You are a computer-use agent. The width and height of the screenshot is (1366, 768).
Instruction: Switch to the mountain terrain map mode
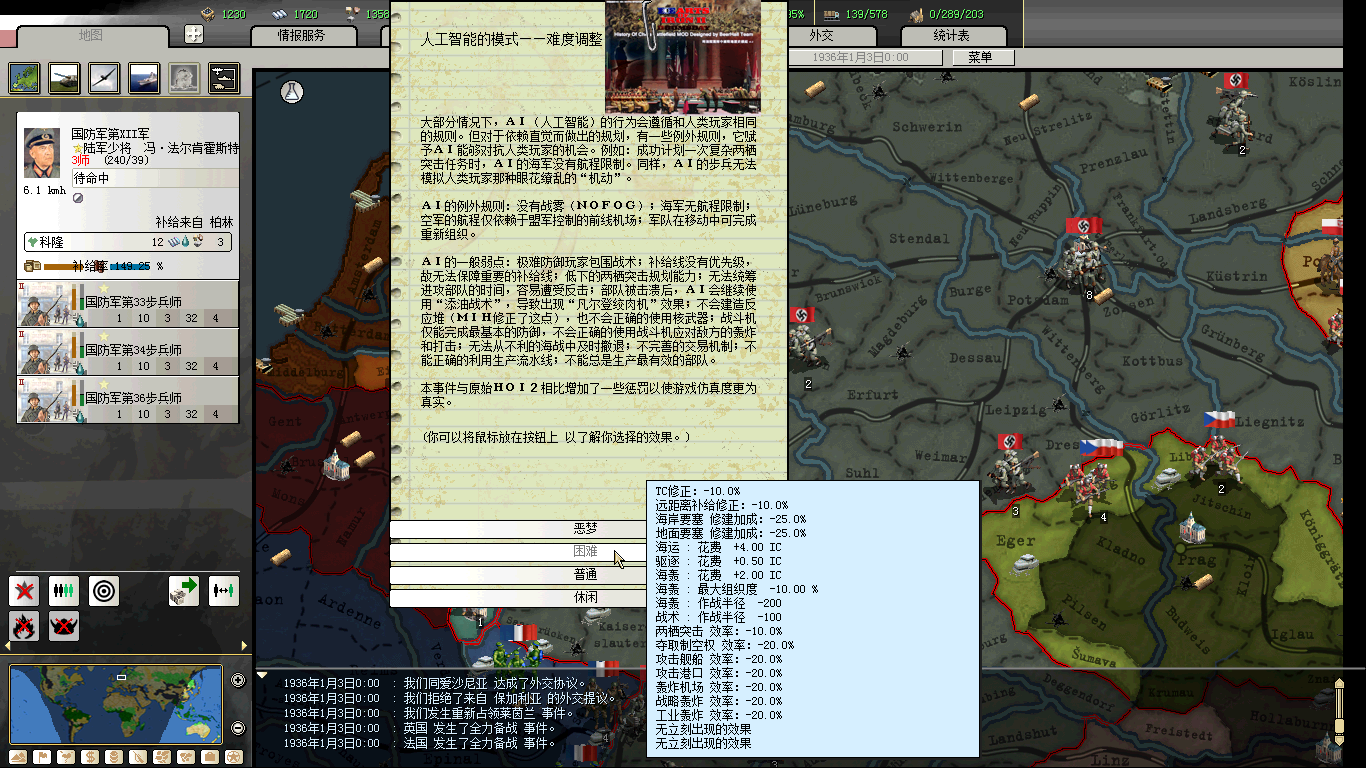(17, 757)
